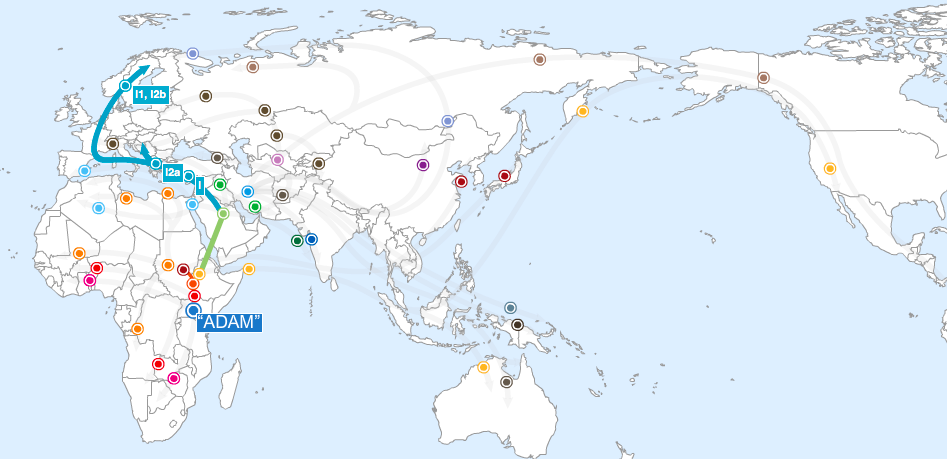Screen dimensions: 947x459
Task: Click the magenta marker in Zimbabwe
Action: click(x=174, y=379)
